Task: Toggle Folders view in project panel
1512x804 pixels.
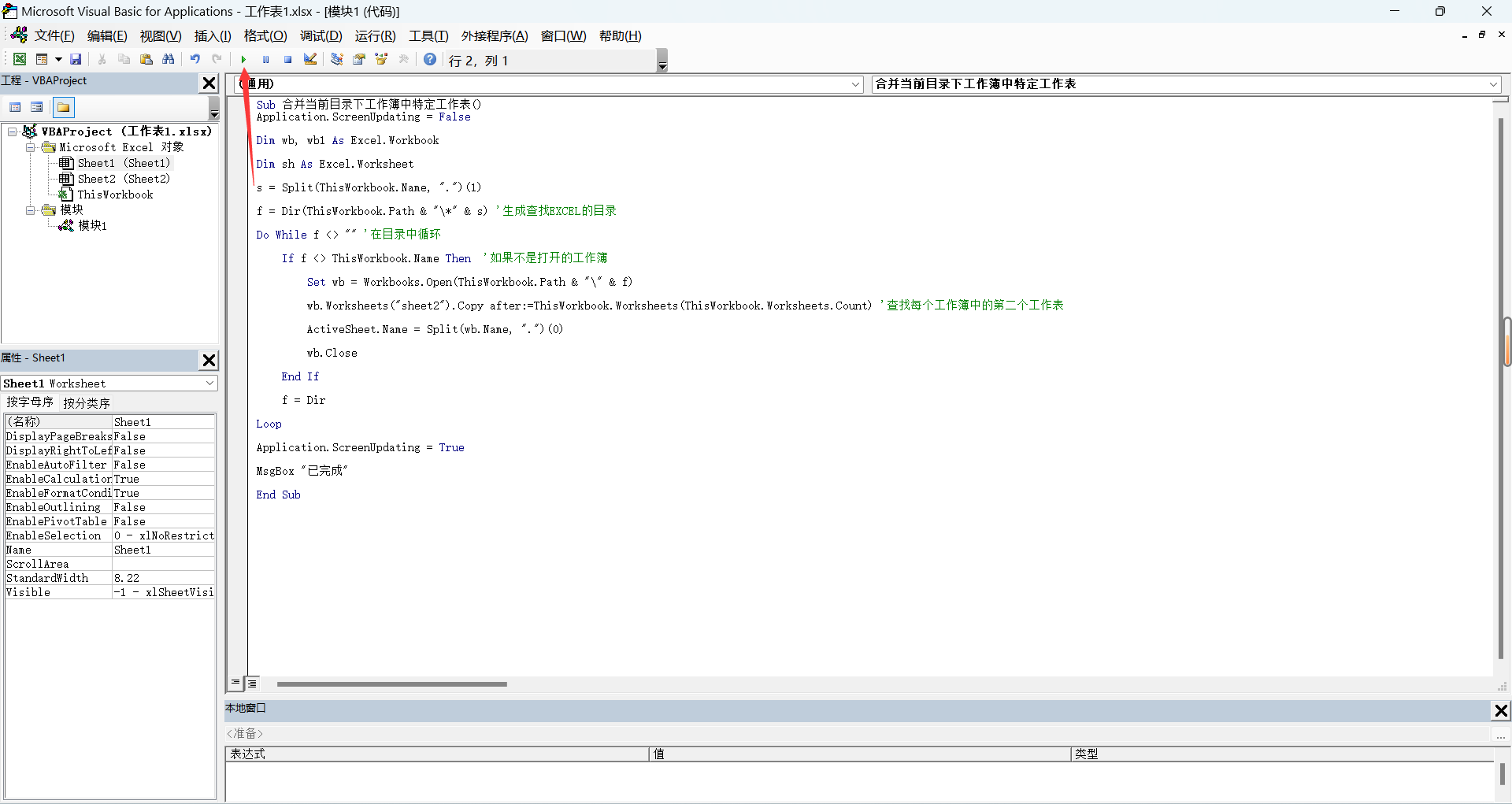Action: [x=63, y=107]
